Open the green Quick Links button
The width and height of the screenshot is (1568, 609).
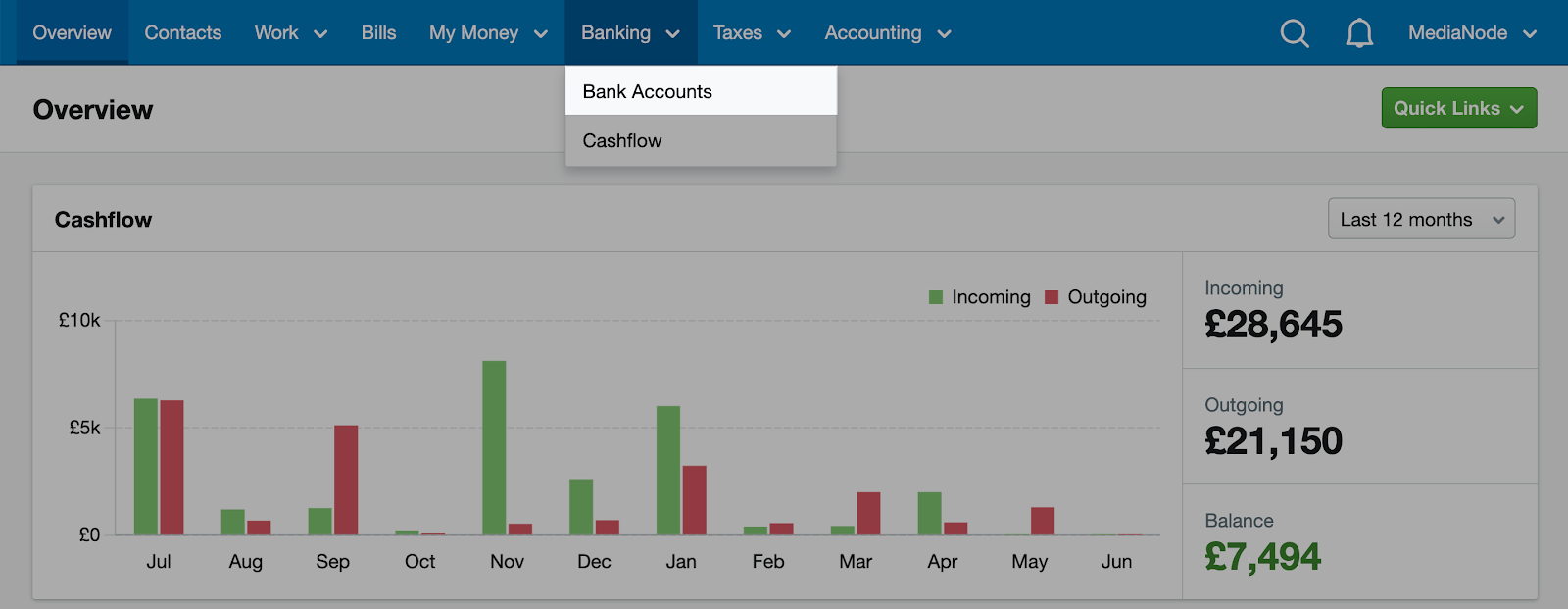pos(1459,108)
